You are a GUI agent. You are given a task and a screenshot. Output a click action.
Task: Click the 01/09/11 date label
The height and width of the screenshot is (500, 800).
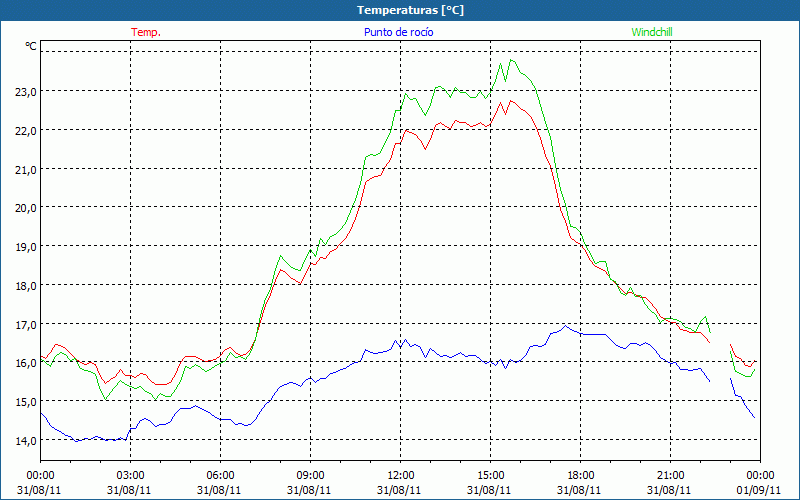tap(759, 490)
